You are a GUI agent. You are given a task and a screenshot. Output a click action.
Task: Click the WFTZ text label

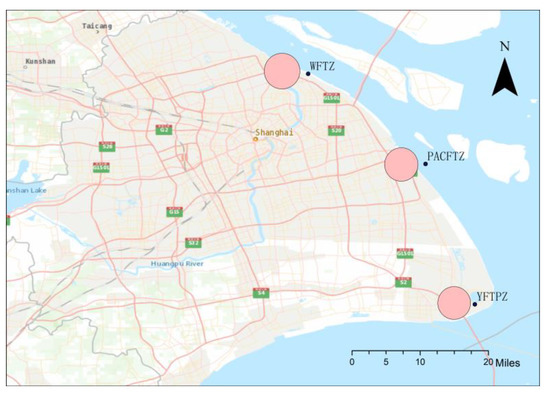point(322,66)
